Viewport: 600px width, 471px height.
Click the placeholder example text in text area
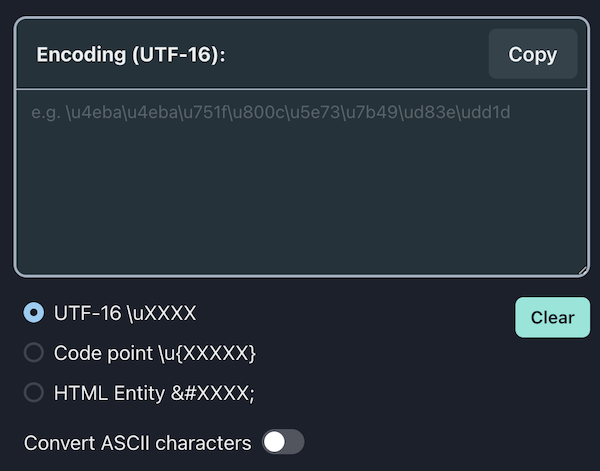tap(271, 112)
